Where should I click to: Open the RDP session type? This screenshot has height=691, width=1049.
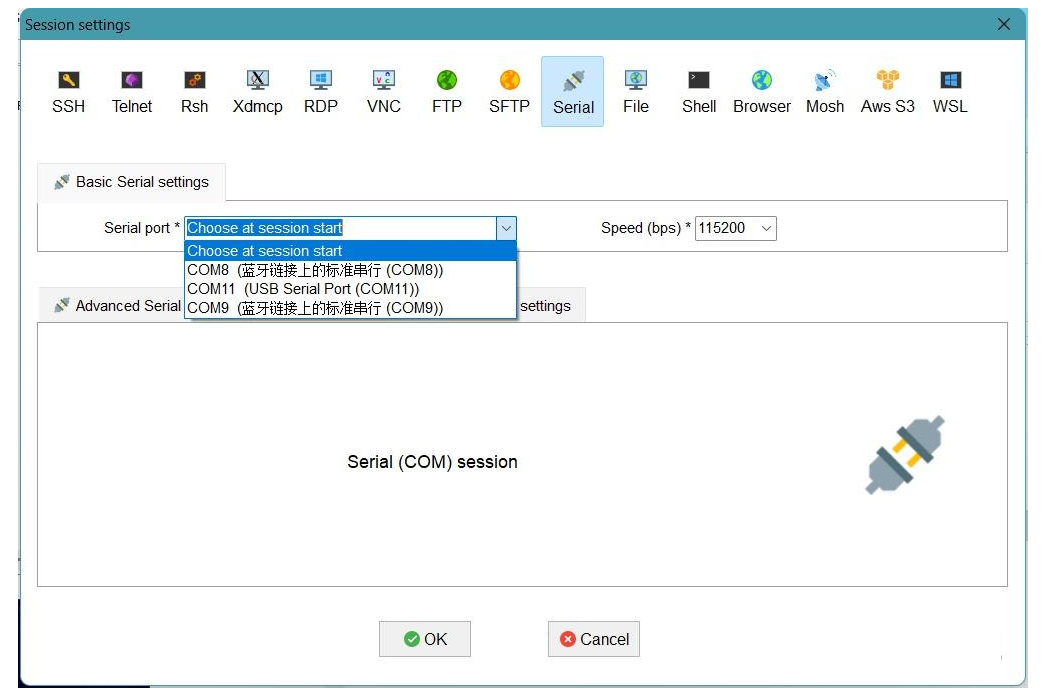(x=320, y=92)
